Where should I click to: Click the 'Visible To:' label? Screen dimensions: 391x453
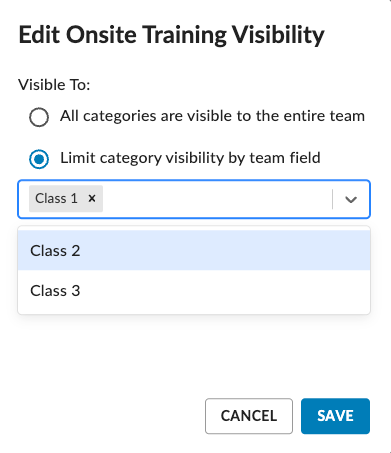coord(54,85)
